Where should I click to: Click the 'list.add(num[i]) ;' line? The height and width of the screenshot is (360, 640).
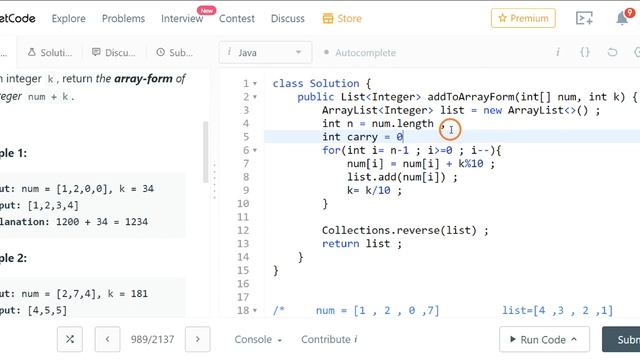402,177
